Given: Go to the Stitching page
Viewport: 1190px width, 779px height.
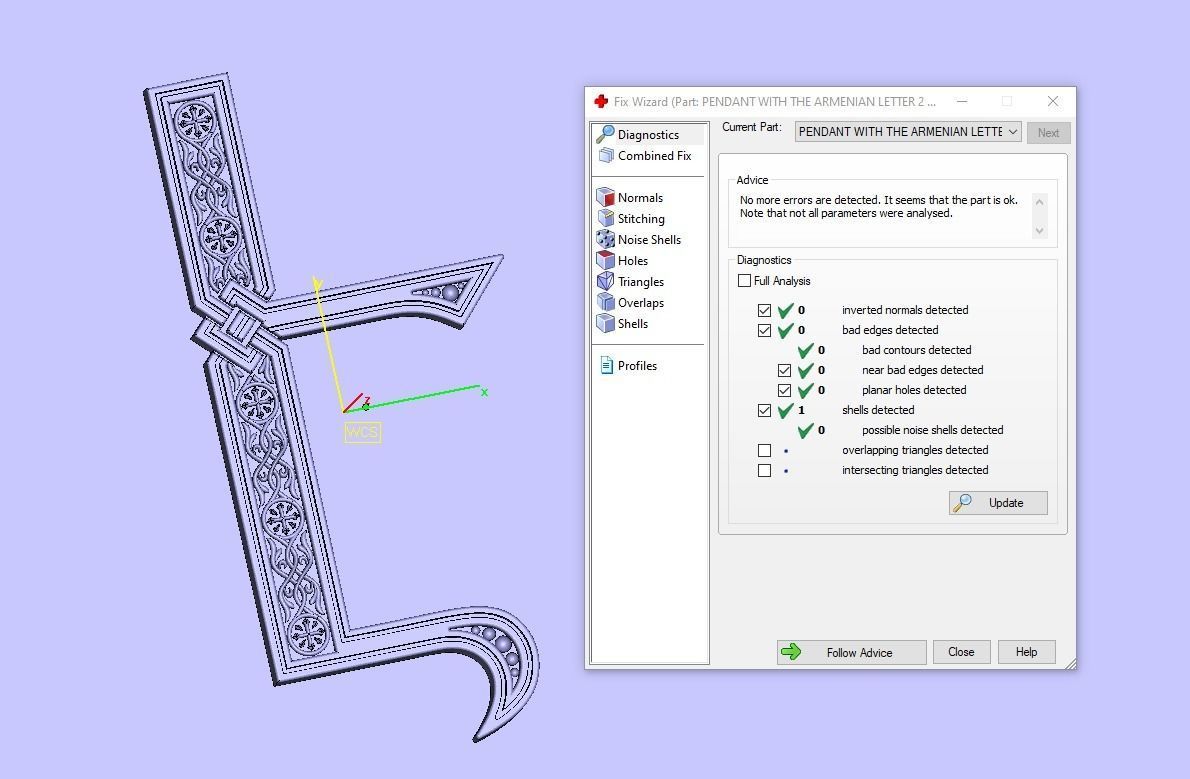Looking at the screenshot, I should pos(641,219).
